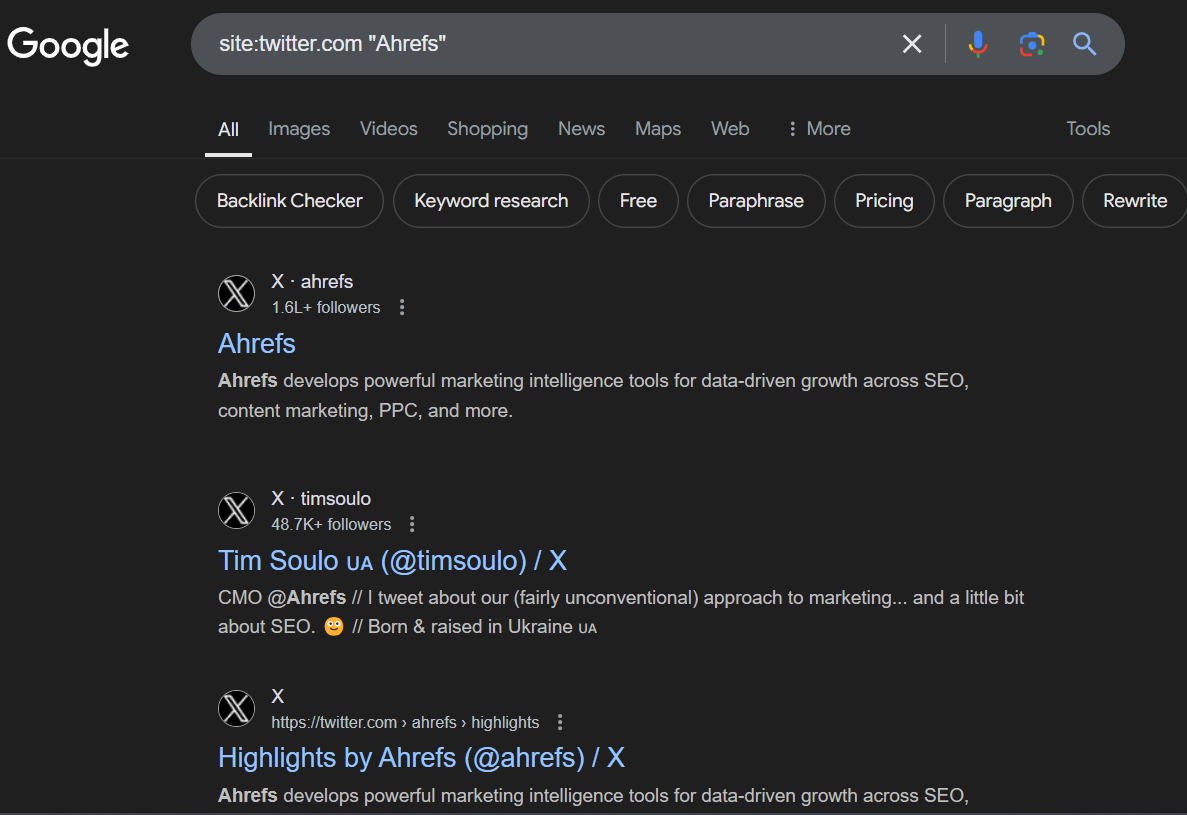Apply the Rewrite filter chip
The height and width of the screenshot is (815, 1187).
(x=1134, y=201)
